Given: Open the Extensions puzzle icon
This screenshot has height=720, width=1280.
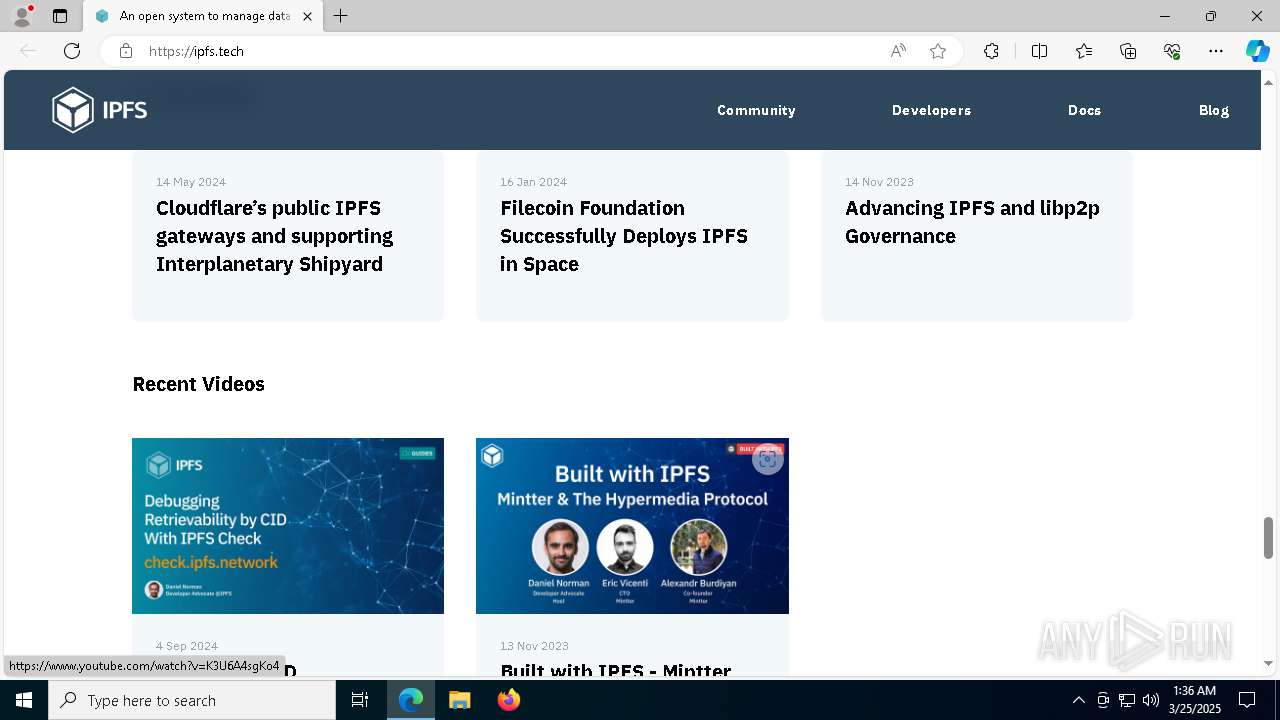Looking at the screenshot, I should click(991, 51).
